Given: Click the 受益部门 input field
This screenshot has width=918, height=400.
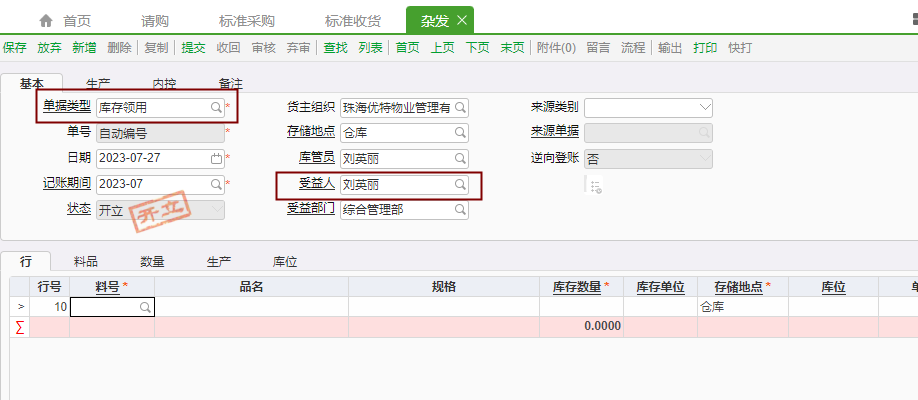Looking at the screenshot, I should tap(395, 210).
